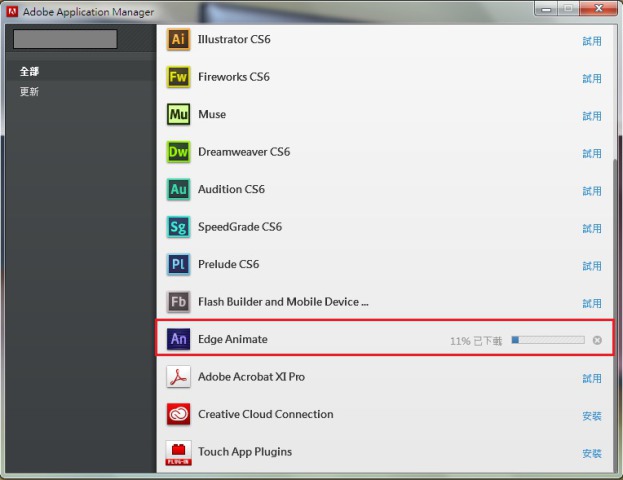Select the Prelude CS6 Pl icon
Image resolution: width=623 pixels, height=480 pixels.
(x=178, y=265)
